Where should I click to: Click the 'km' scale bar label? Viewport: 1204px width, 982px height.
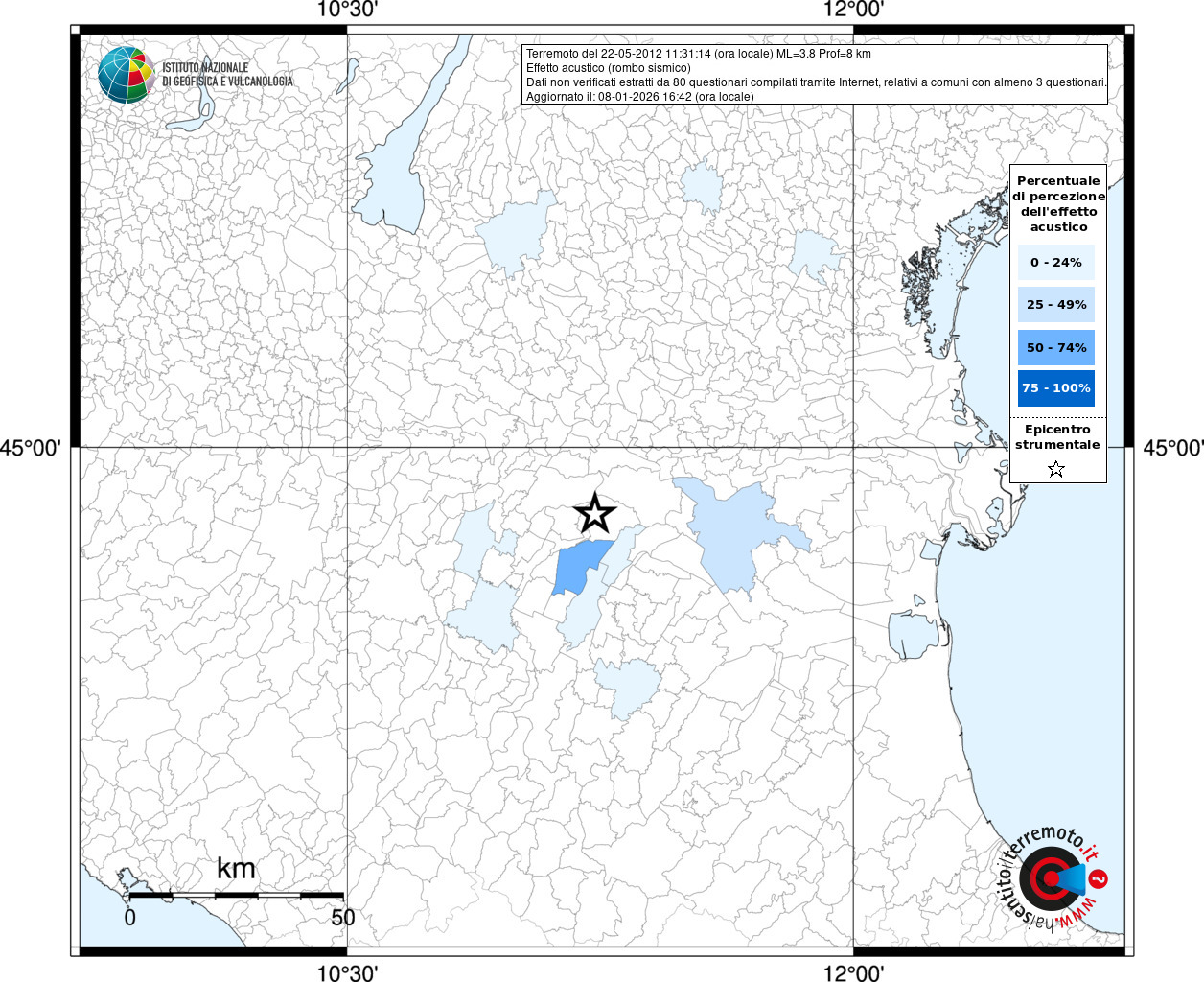pyautogui.click(x=236, y=868)
